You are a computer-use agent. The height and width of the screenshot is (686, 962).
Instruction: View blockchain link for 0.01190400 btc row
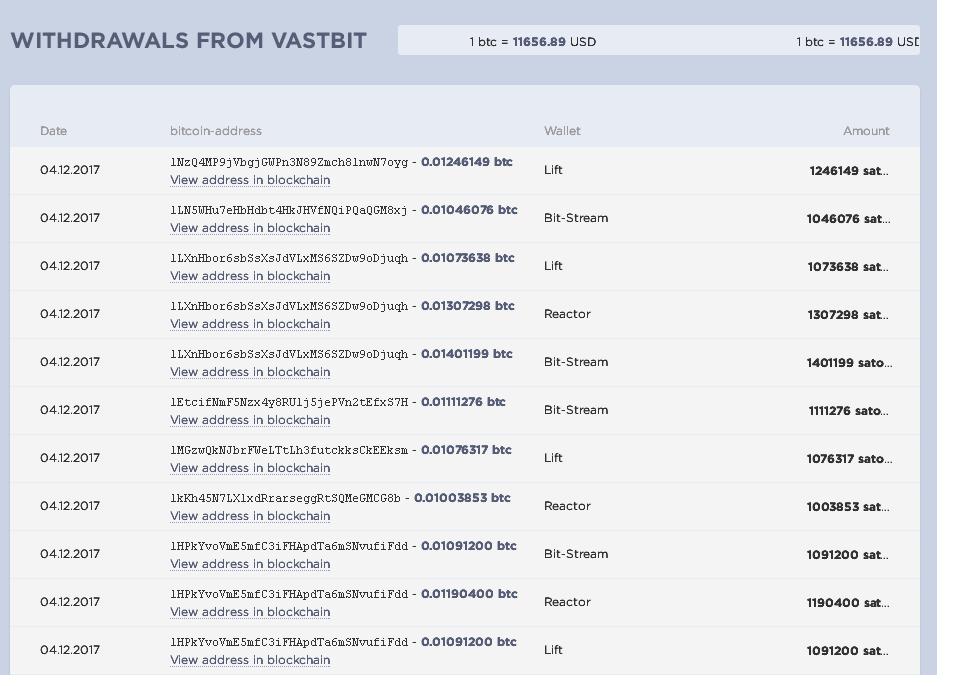[x=250, y=612]
